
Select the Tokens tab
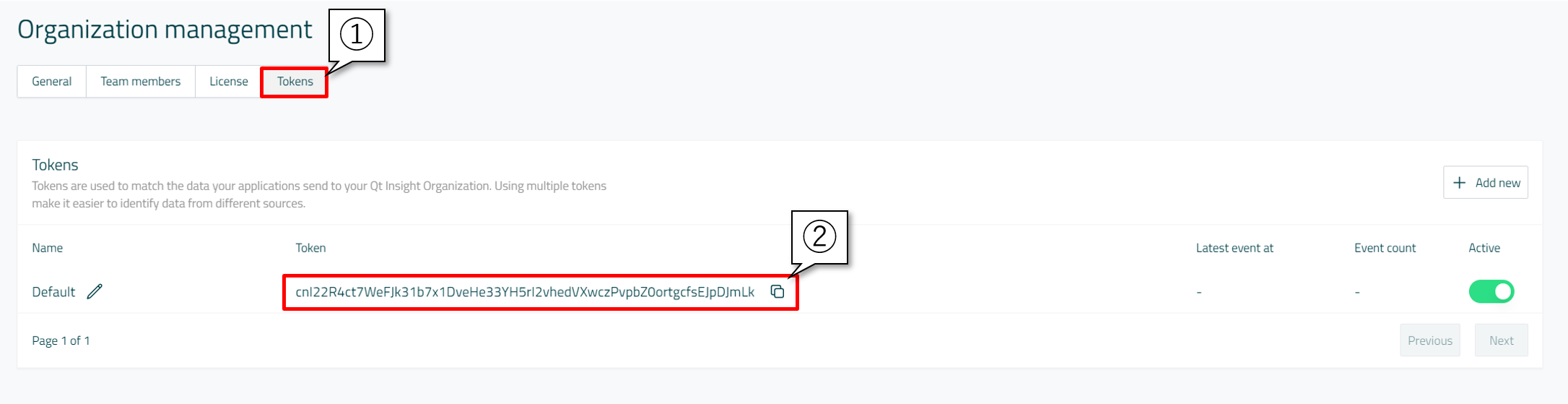pos(295,81)
